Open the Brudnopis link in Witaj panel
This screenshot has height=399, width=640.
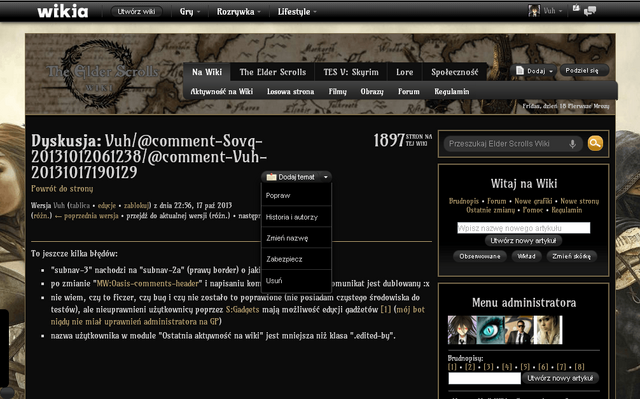point(464,201)
